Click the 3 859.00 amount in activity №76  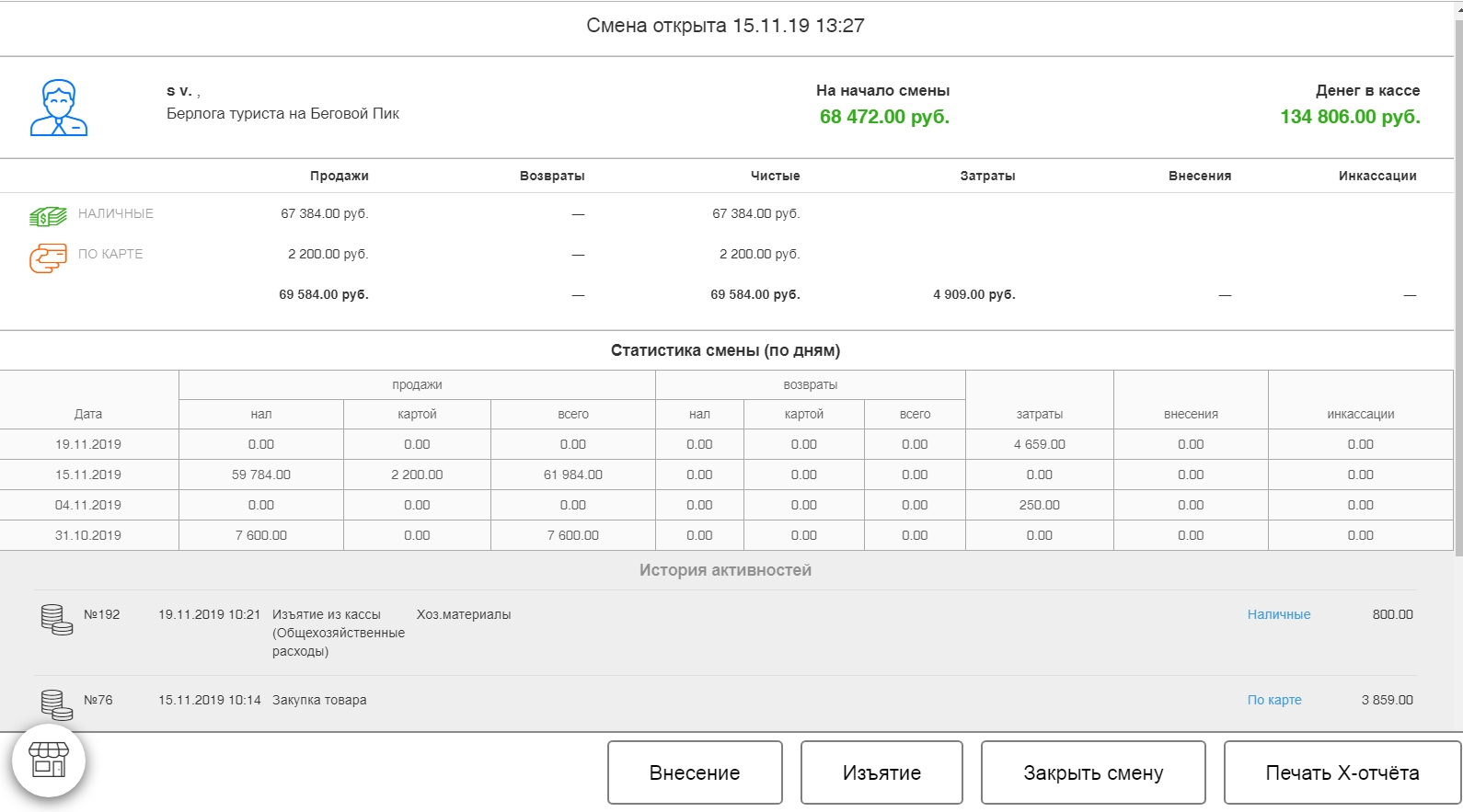click(x=1388, y=700)
